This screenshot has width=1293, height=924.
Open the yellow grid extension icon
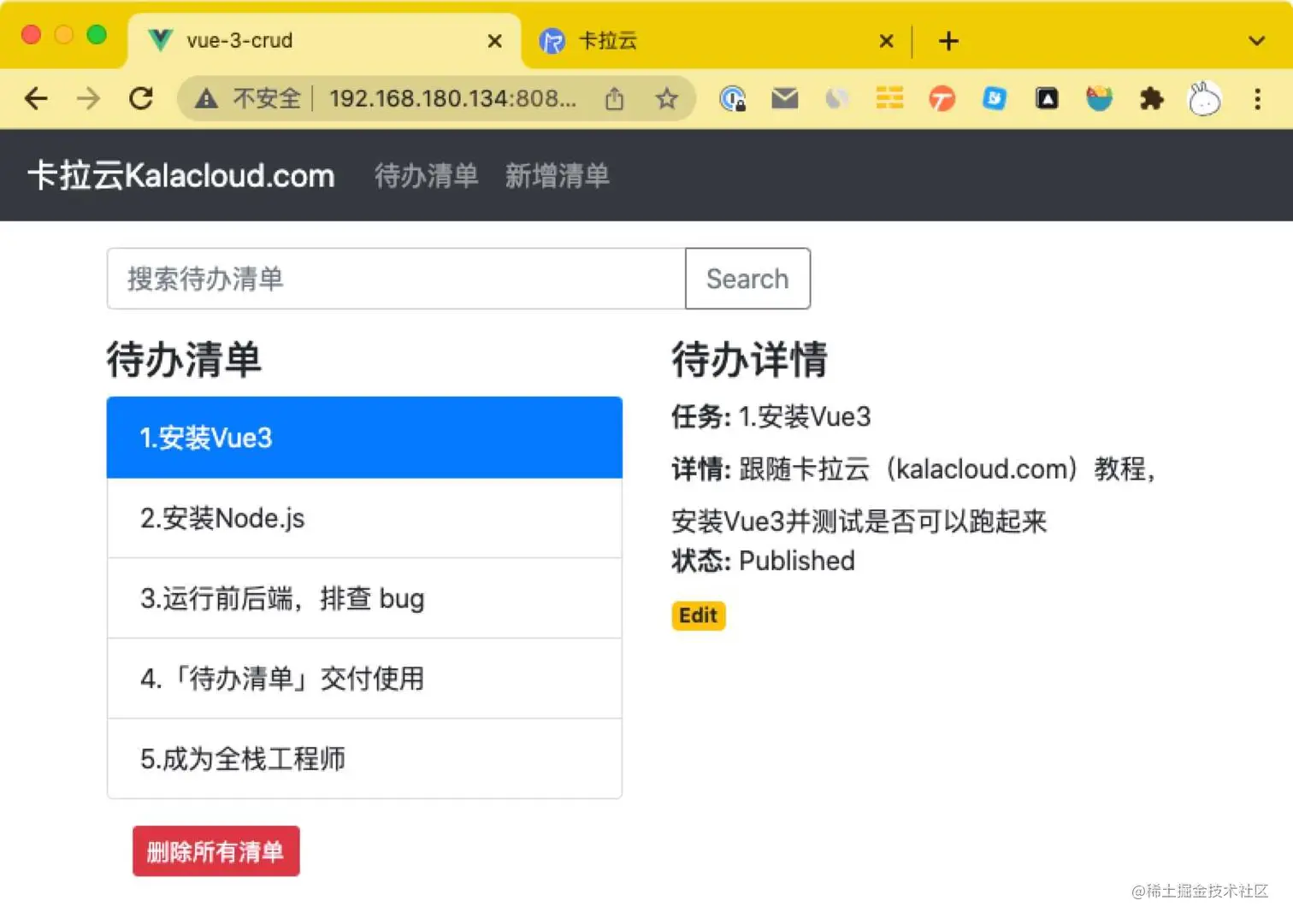(x=889, y=99)
